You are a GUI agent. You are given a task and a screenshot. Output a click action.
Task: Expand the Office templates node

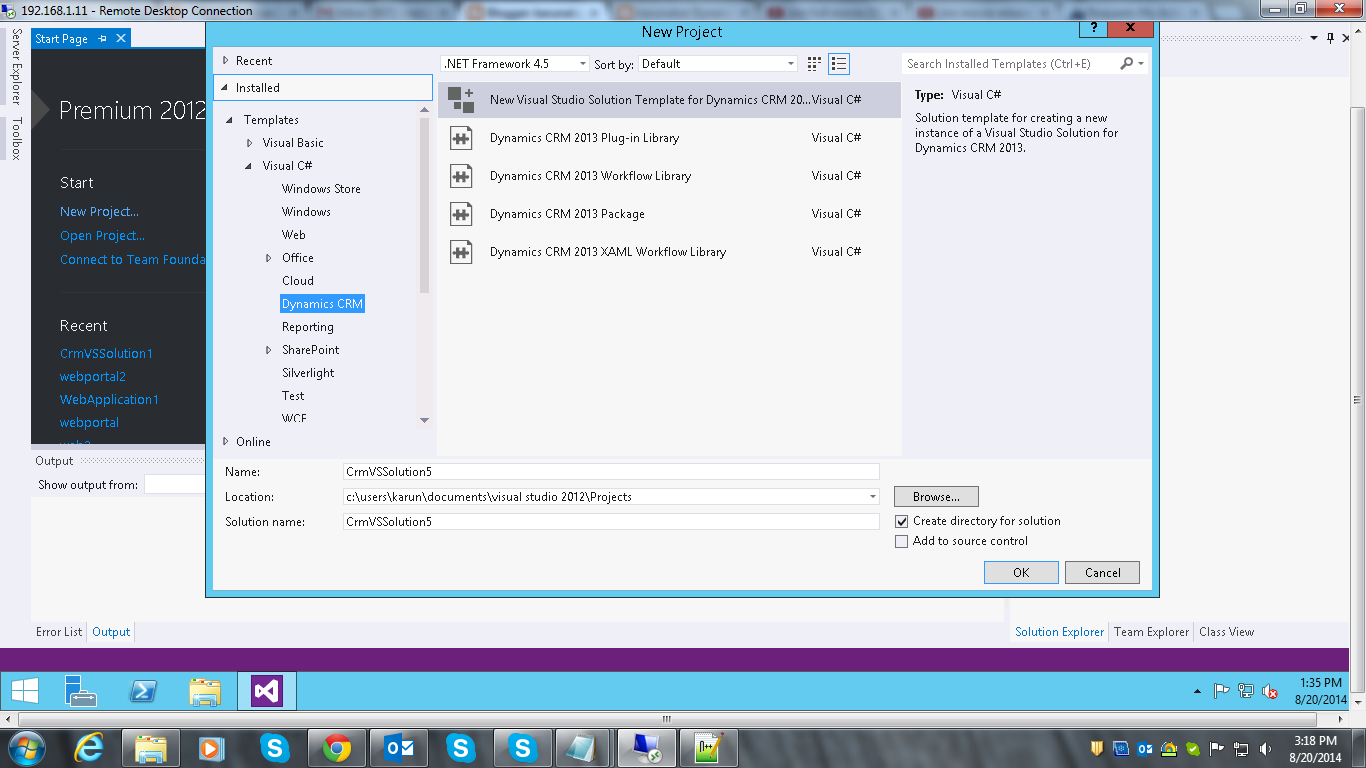pos(267,257)
